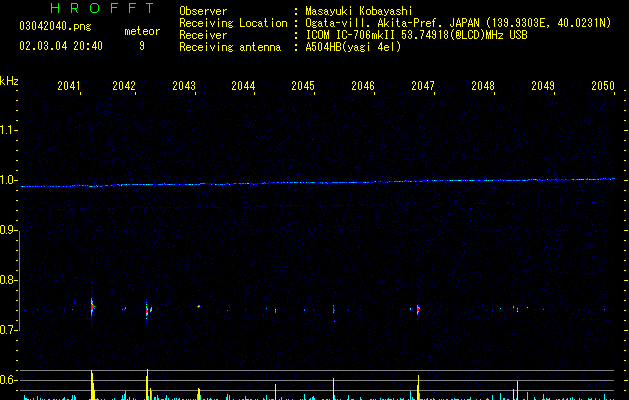Click the meteor echo just before 2047
629x400 pixels.
pyautogui.click(x=418, y=309)
